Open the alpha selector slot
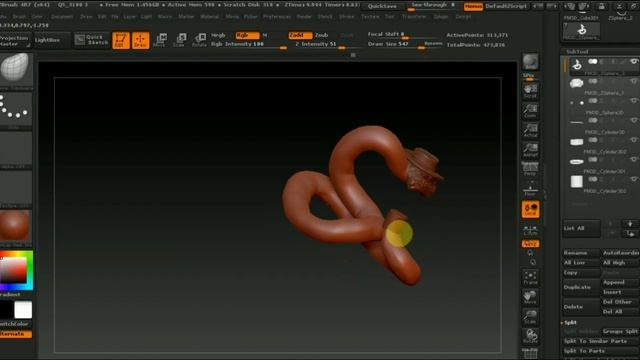This screenshot has height=360, width=640. click(16, 148)
